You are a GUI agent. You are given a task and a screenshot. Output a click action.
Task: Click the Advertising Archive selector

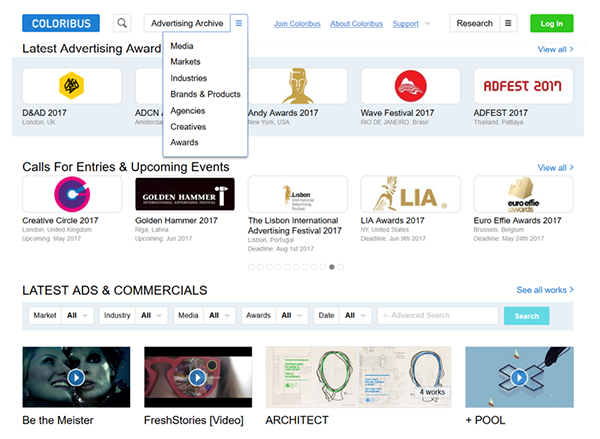[187, 23]
